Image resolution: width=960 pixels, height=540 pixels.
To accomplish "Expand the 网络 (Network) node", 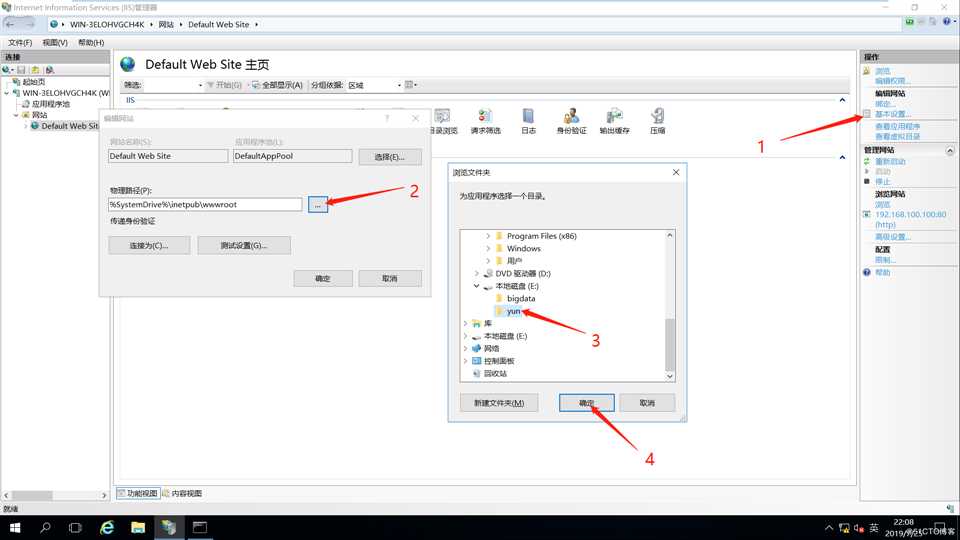I will click(x=465, y=348).
